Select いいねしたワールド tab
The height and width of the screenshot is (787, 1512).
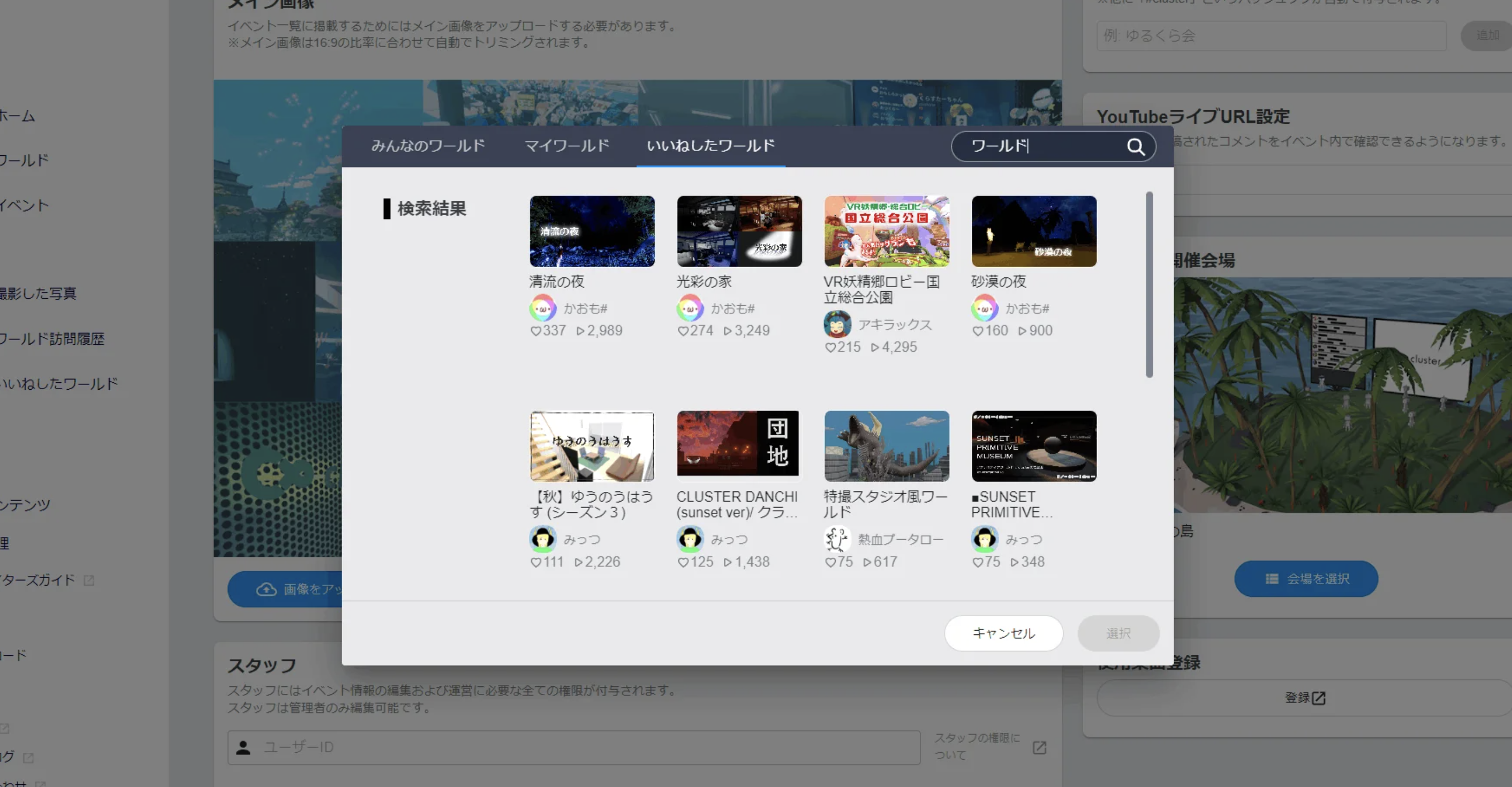(x=710, y=146)
